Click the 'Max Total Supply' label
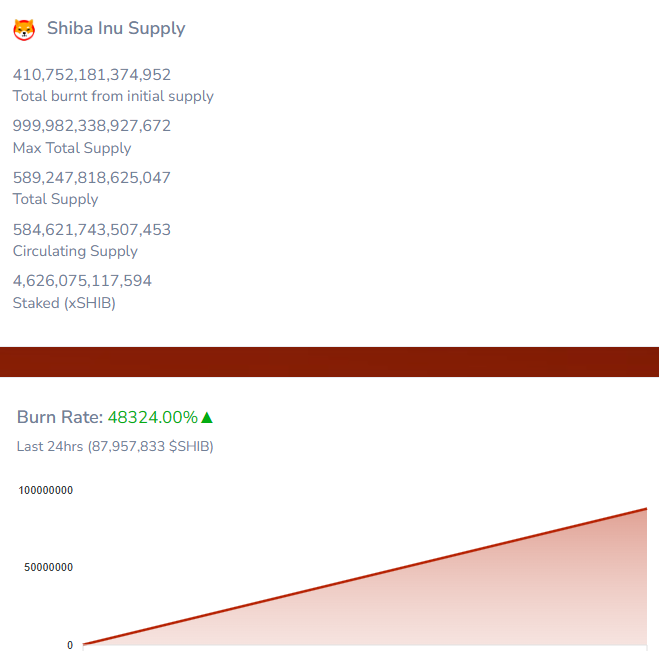This screenshot has width=659, height=663. (72, 148)
